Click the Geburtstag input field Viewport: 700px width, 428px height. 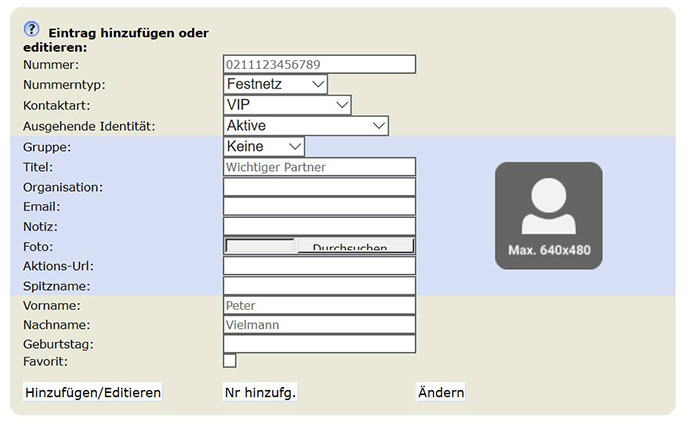(x=319, y=344)
